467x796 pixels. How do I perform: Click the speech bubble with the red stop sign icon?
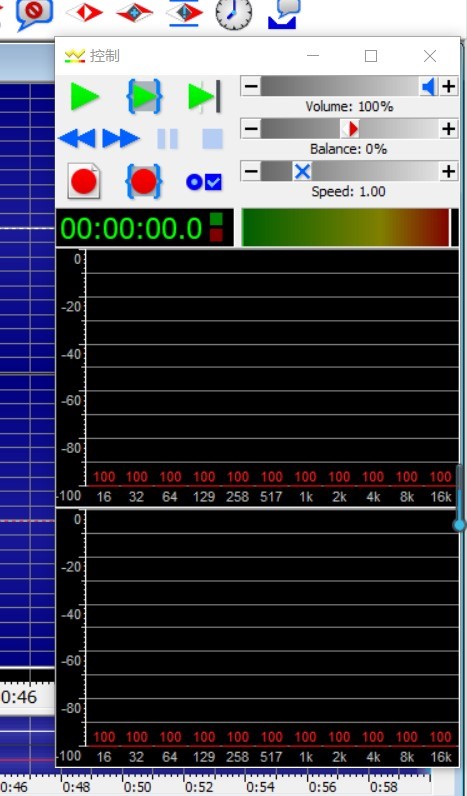click(x=34, y=13)
